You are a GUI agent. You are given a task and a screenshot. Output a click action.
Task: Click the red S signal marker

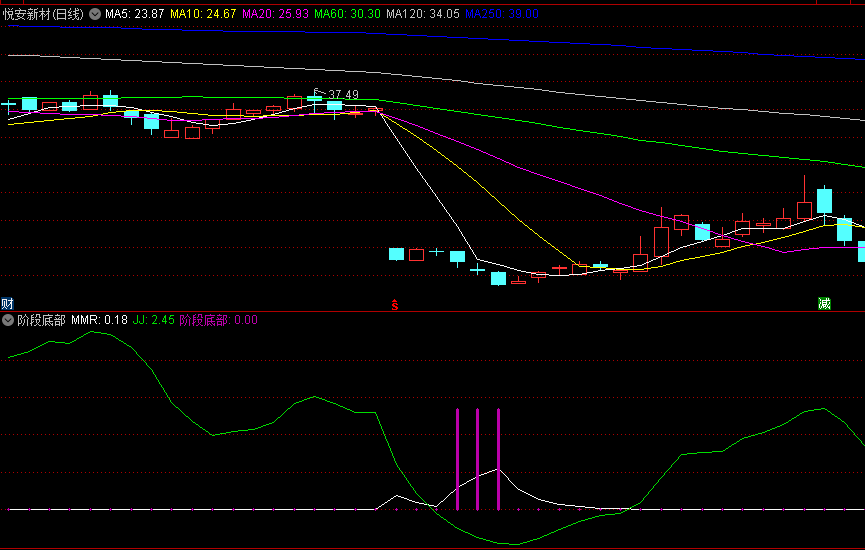click(395, 304)
